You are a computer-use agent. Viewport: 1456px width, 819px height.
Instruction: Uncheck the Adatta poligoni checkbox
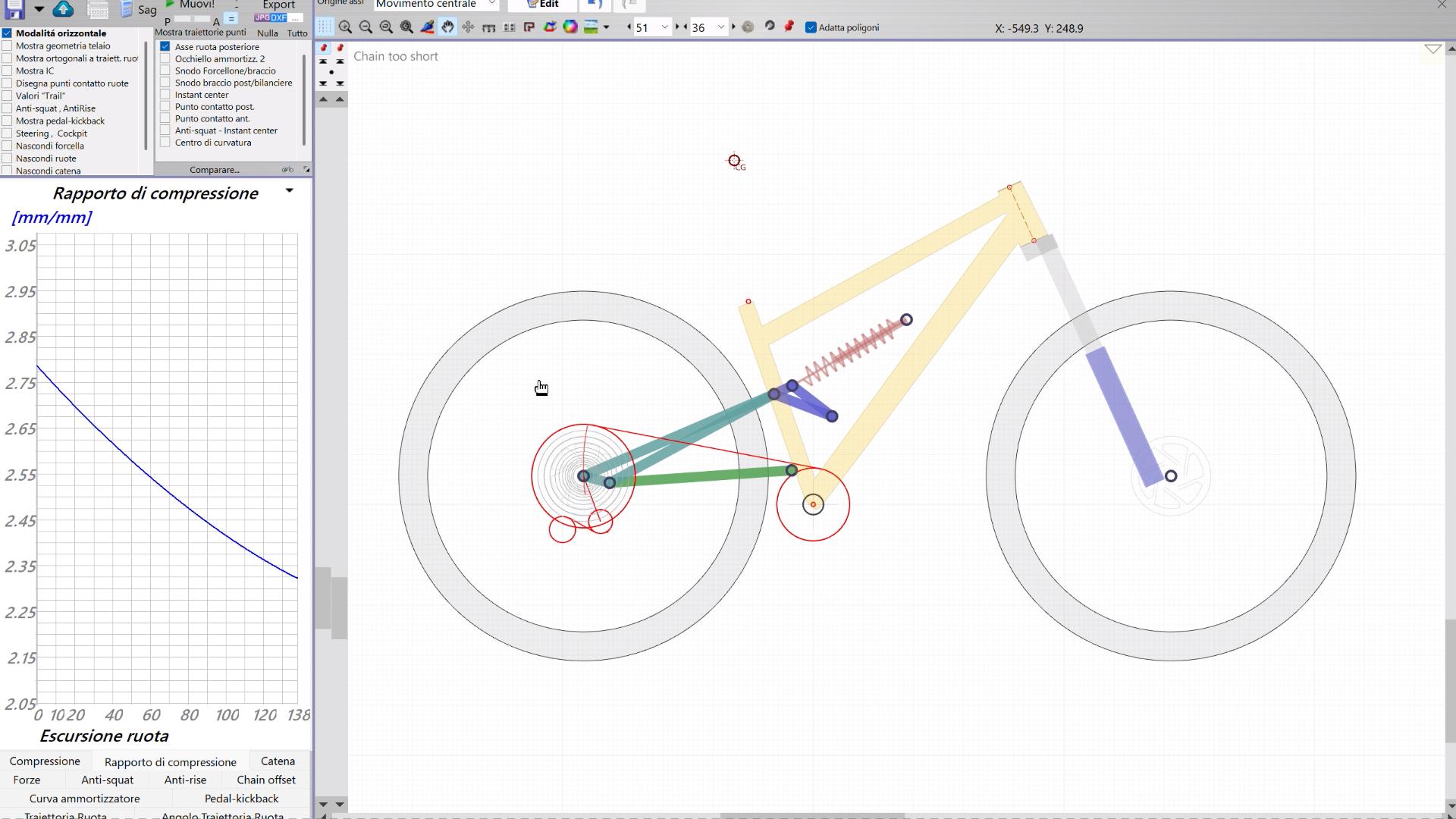pos(811,27)
